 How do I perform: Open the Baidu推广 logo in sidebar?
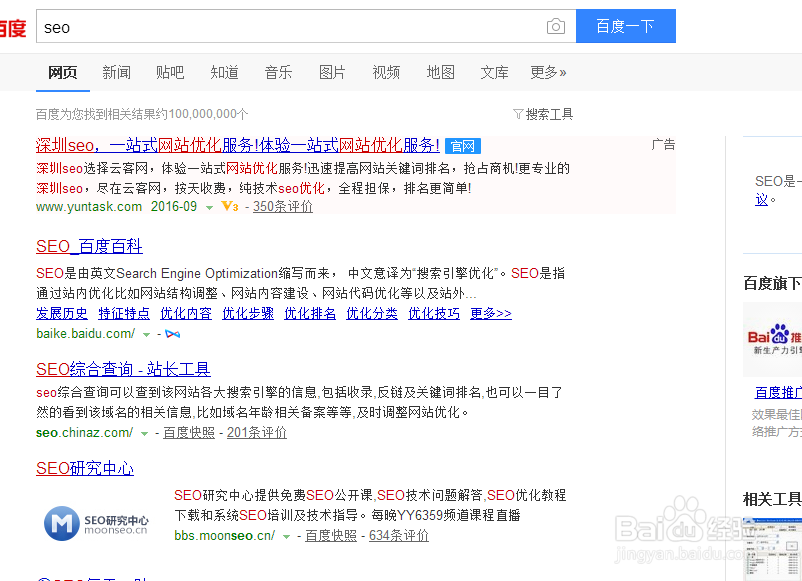click(x=774, y=339)
